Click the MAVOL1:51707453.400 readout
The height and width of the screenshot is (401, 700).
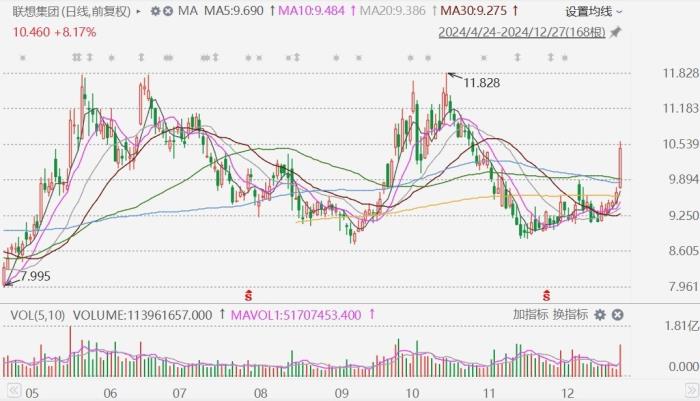tap(296, 315)
